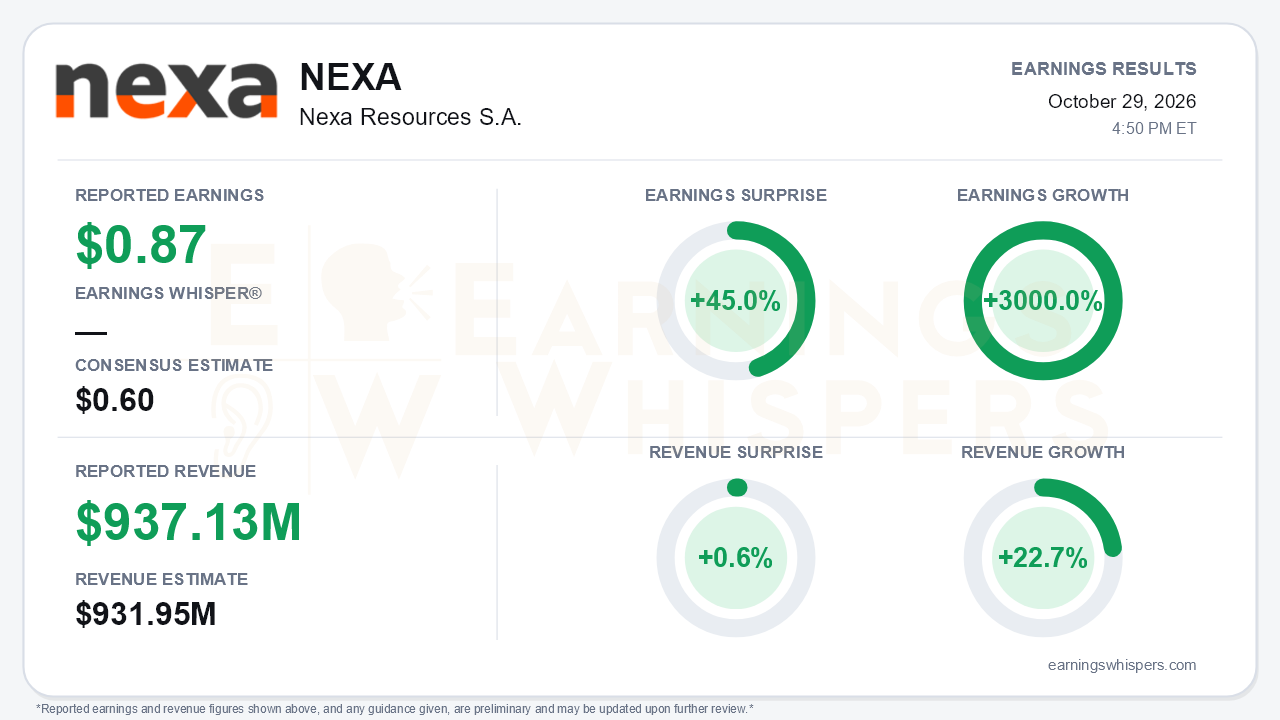Image resolution: width=1280 pixels, height=720 pixels.
Task: Click the +45.0% earnings surprise gauge
Action: click(x=736, y=301)
